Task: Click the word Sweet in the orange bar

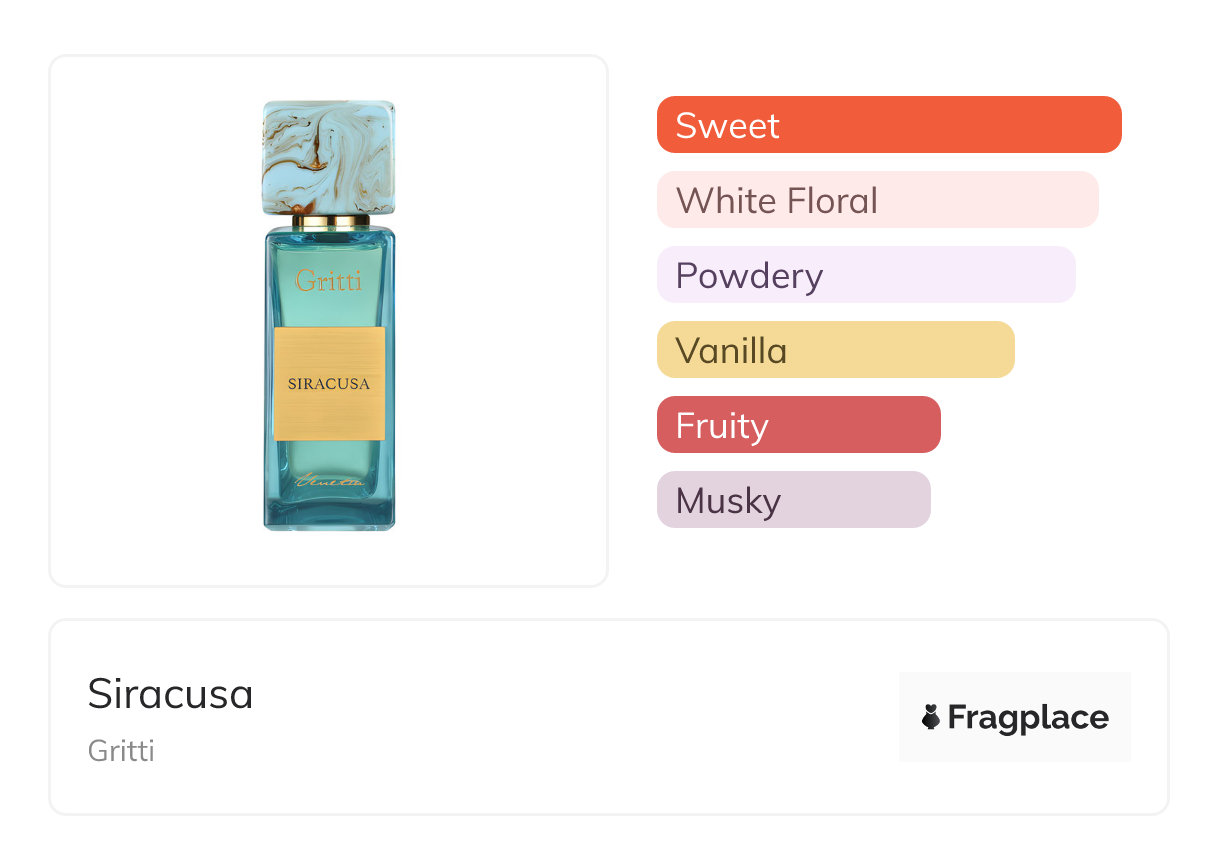Action: point(727,125)
